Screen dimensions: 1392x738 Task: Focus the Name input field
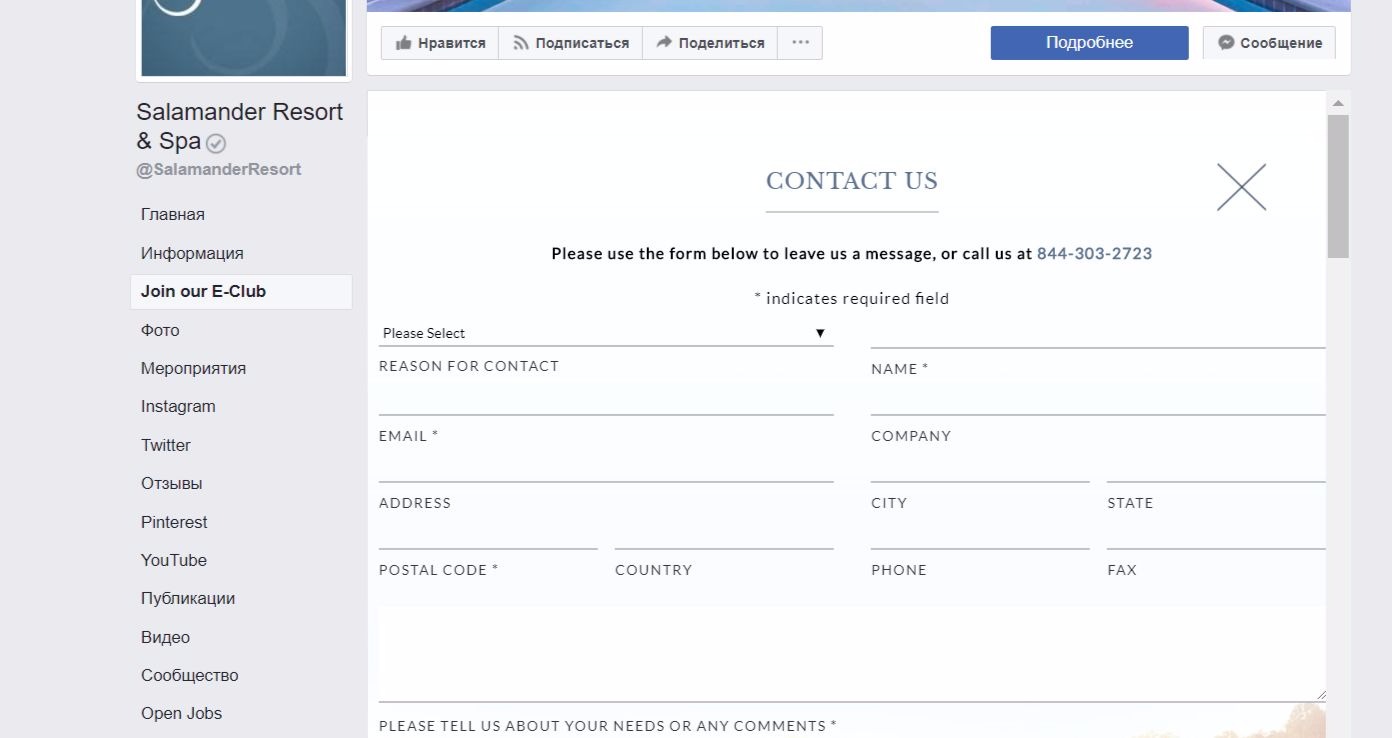(1097, 334)
